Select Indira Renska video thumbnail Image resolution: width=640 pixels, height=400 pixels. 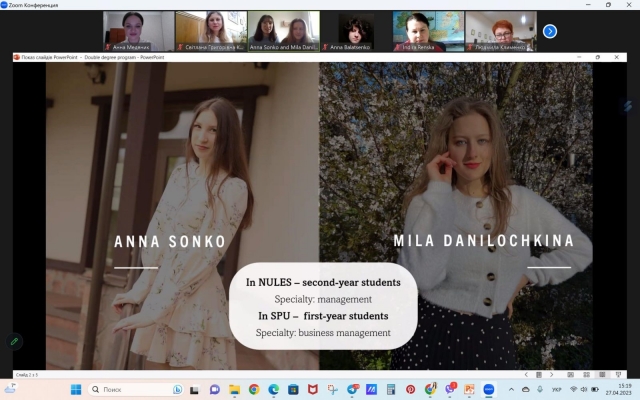(428, 31)
